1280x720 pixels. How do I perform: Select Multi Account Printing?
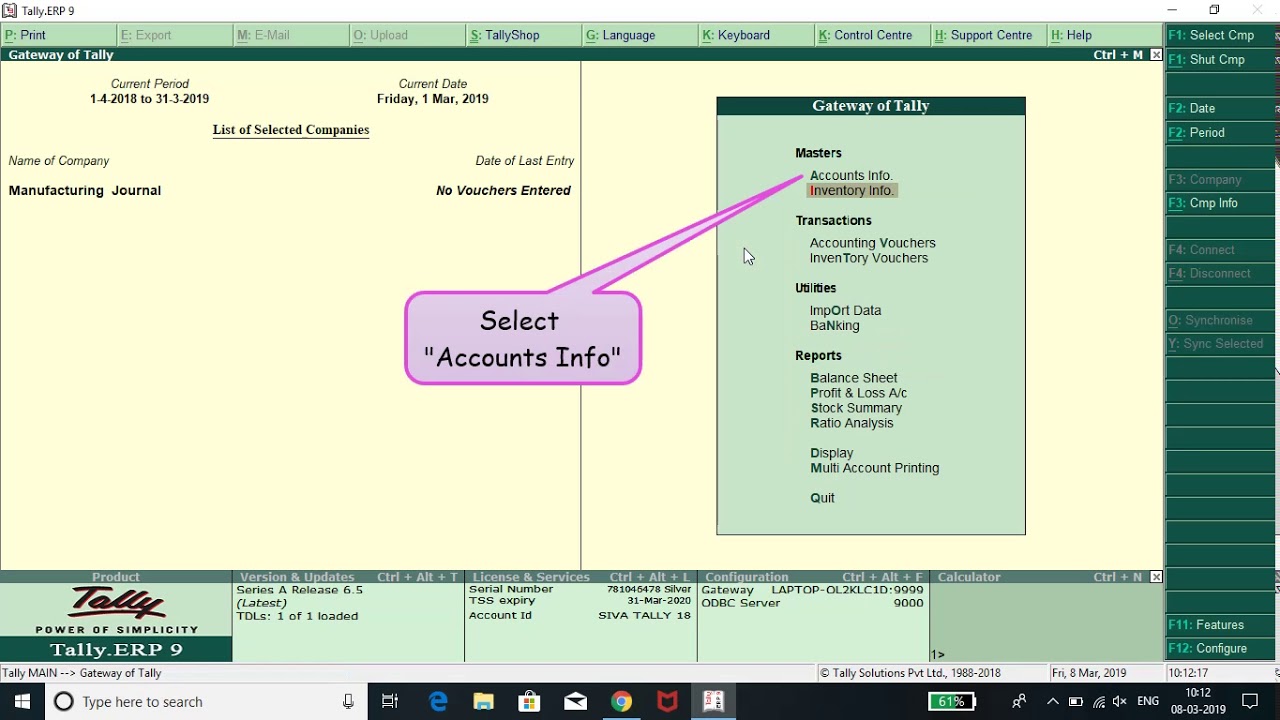tap(875, 468)
